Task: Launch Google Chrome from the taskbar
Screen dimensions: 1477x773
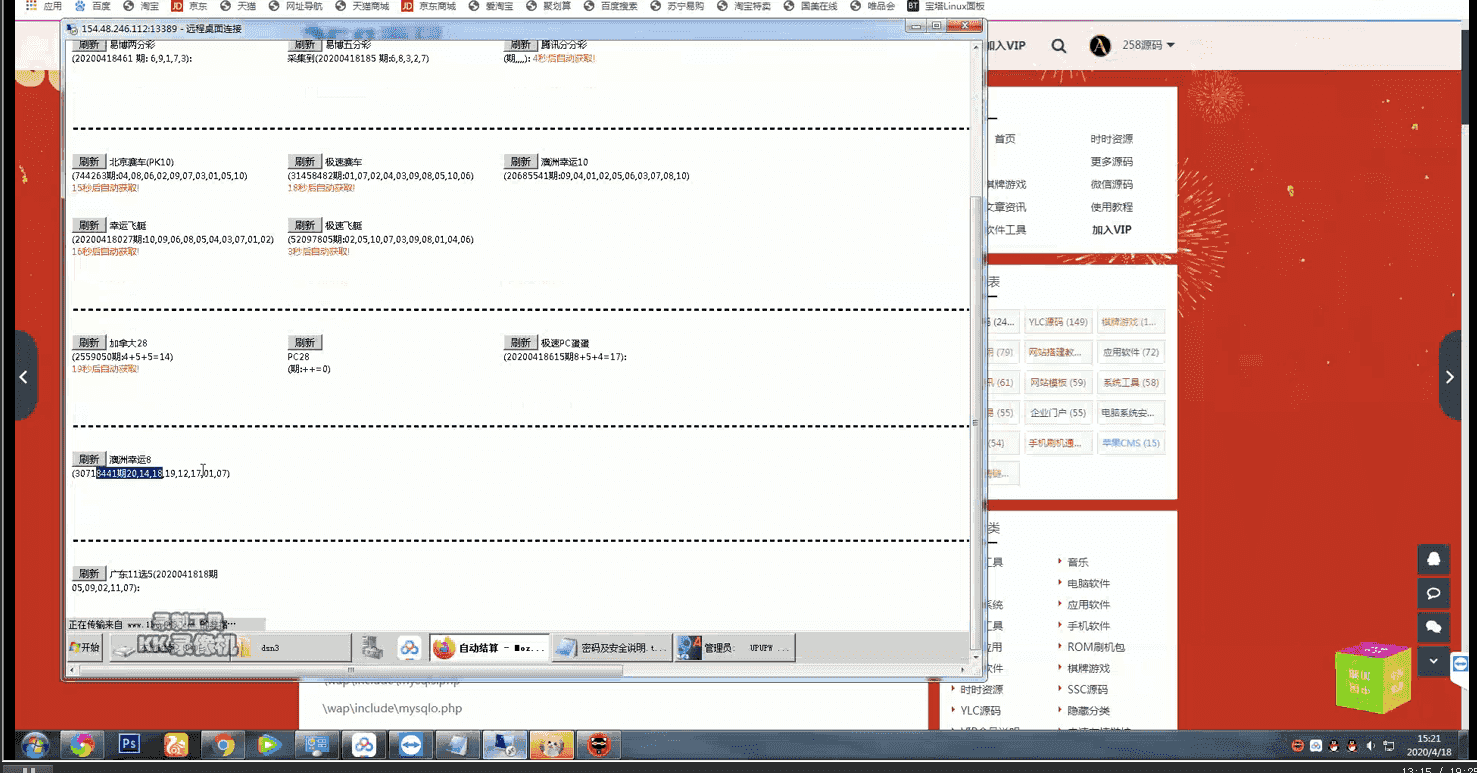Action: point(222,744)
